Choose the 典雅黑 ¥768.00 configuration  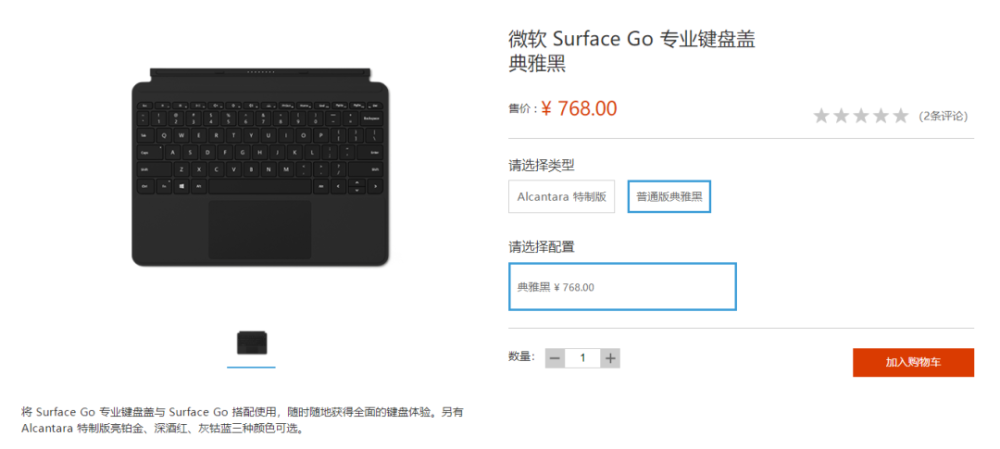(x=622, y=287)
